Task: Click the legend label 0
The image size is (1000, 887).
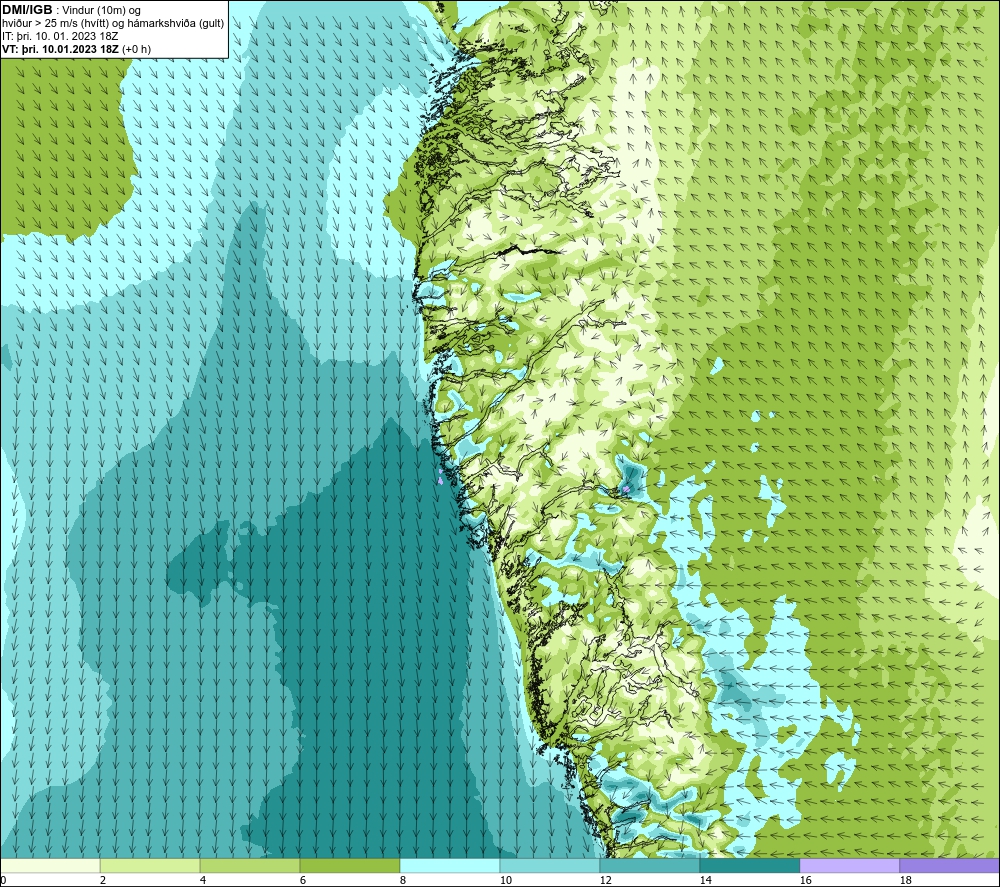Action: pos(4,880)
